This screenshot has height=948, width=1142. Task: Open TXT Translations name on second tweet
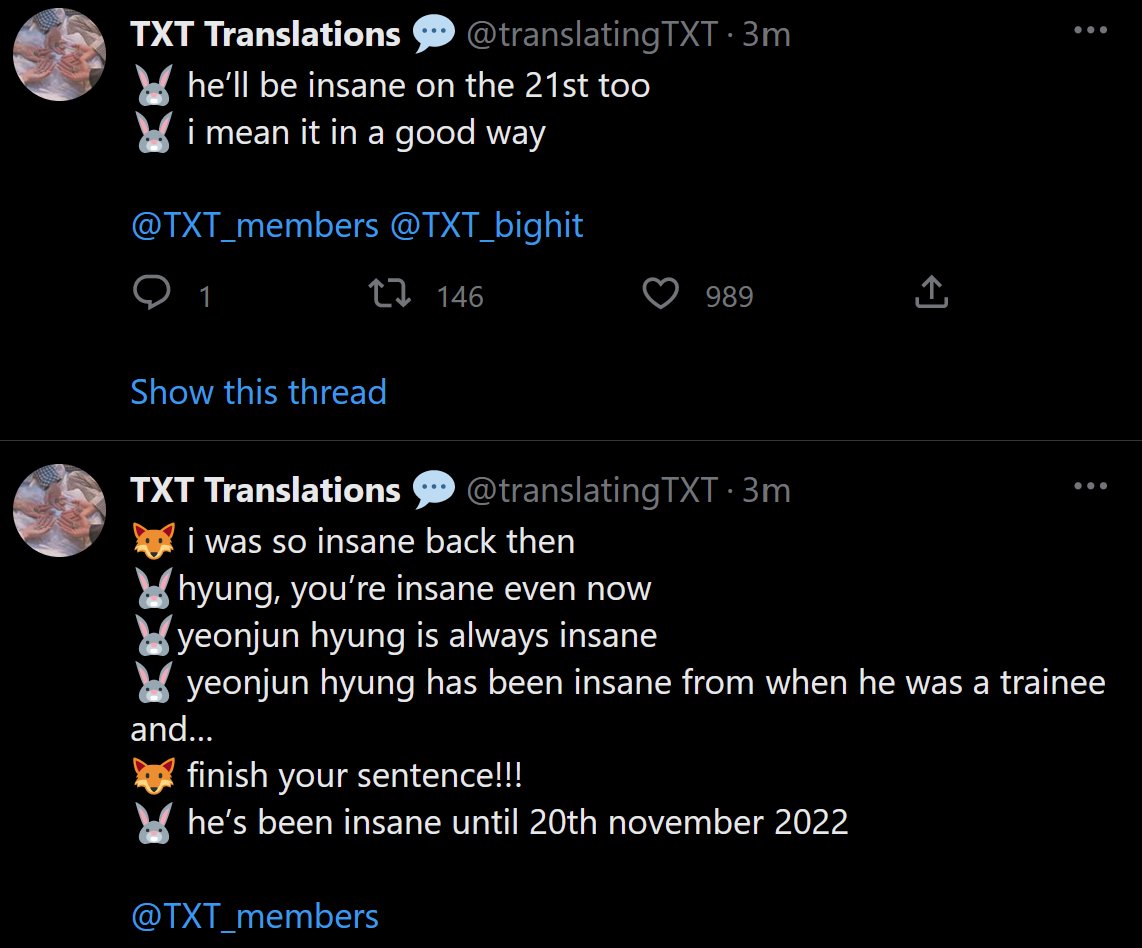265,490
